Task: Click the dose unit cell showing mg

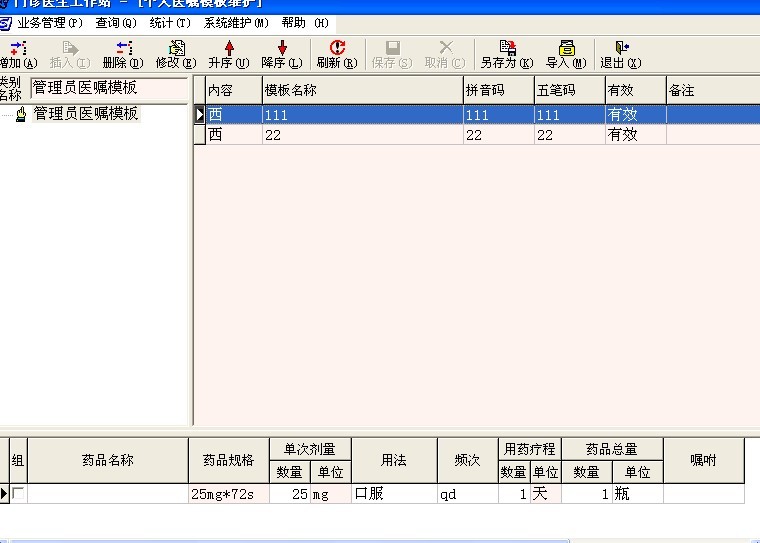Action: click(x=331, y=494)
